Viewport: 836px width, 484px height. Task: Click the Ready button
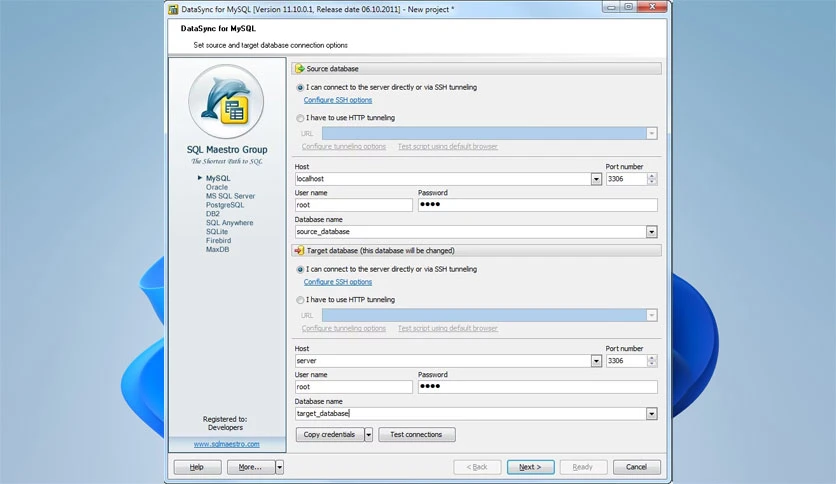click(x=583, y=467)
